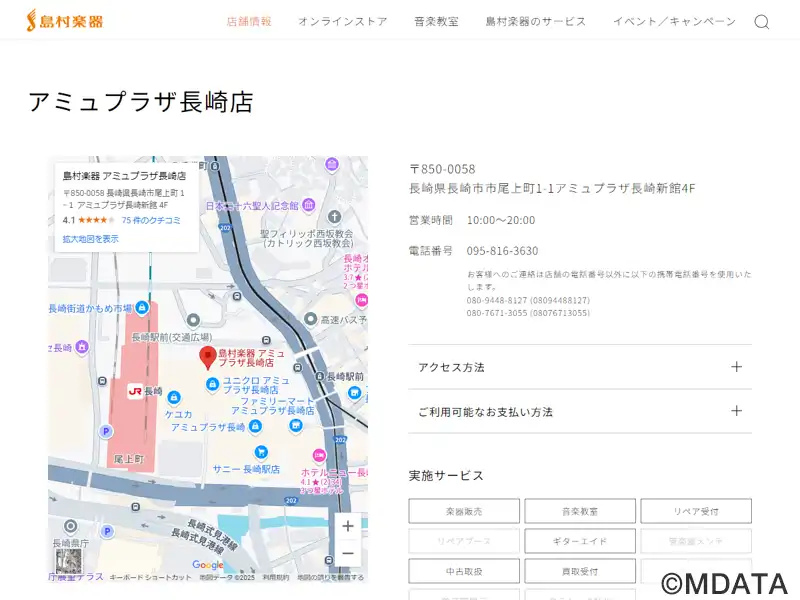Select the ケユカ shop marker

tap(174, 397)
